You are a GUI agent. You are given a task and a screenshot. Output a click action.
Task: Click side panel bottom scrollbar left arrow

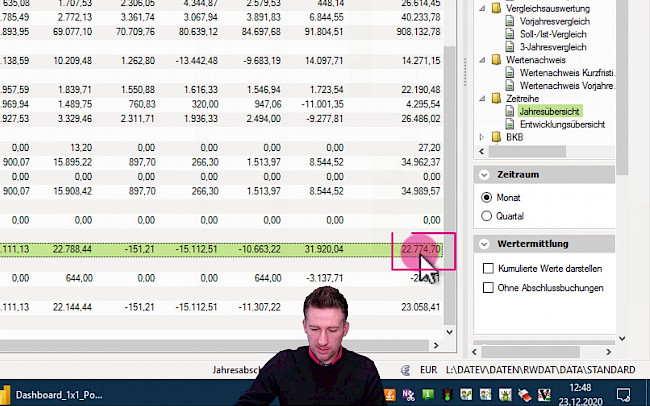coord(475,352)
